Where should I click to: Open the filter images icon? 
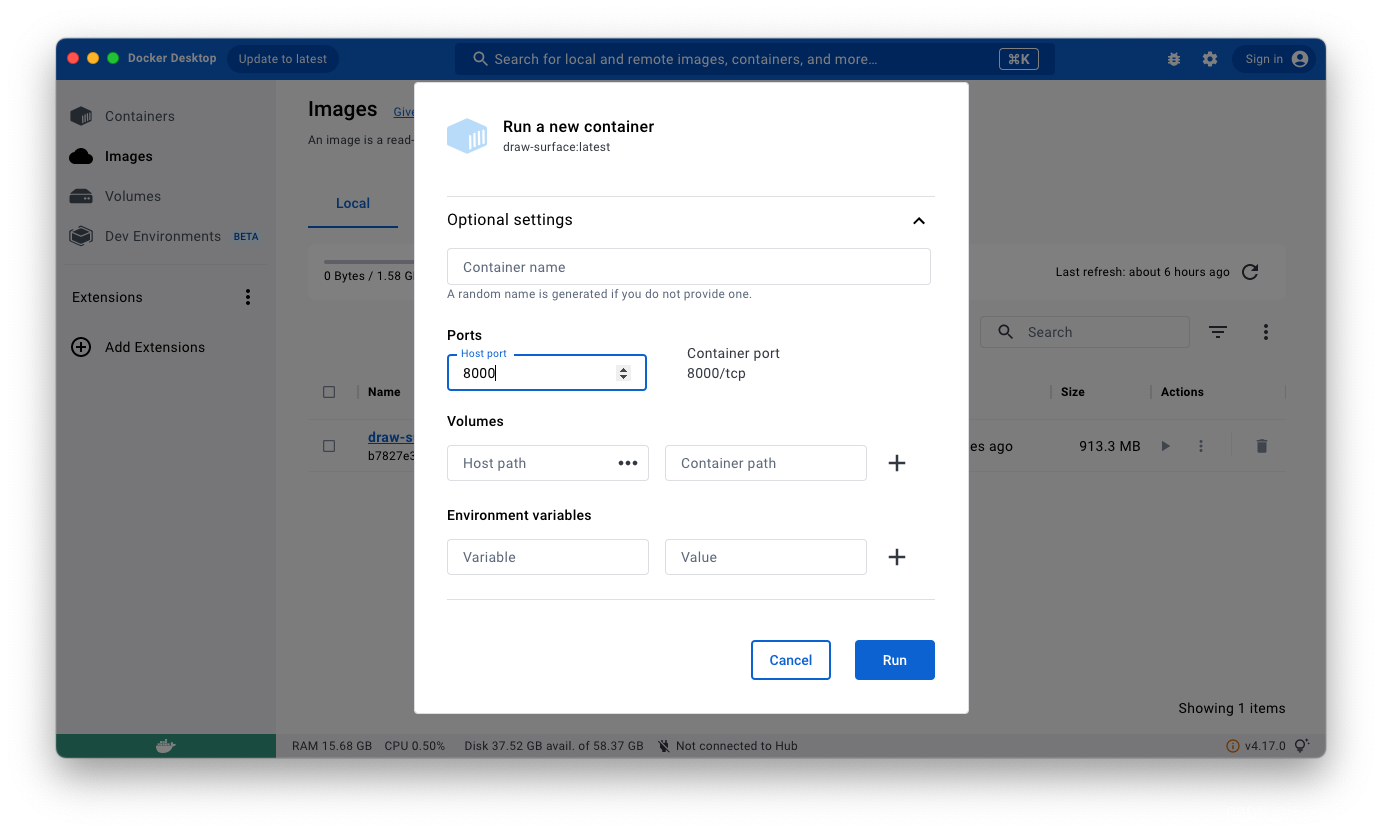[1218, 332]
